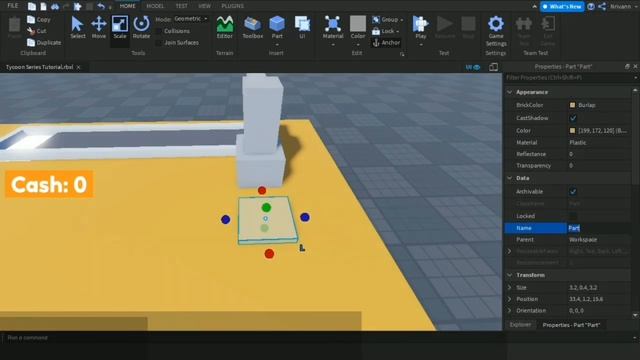
Task: Cut the selected part
Action: coord(37,31)
